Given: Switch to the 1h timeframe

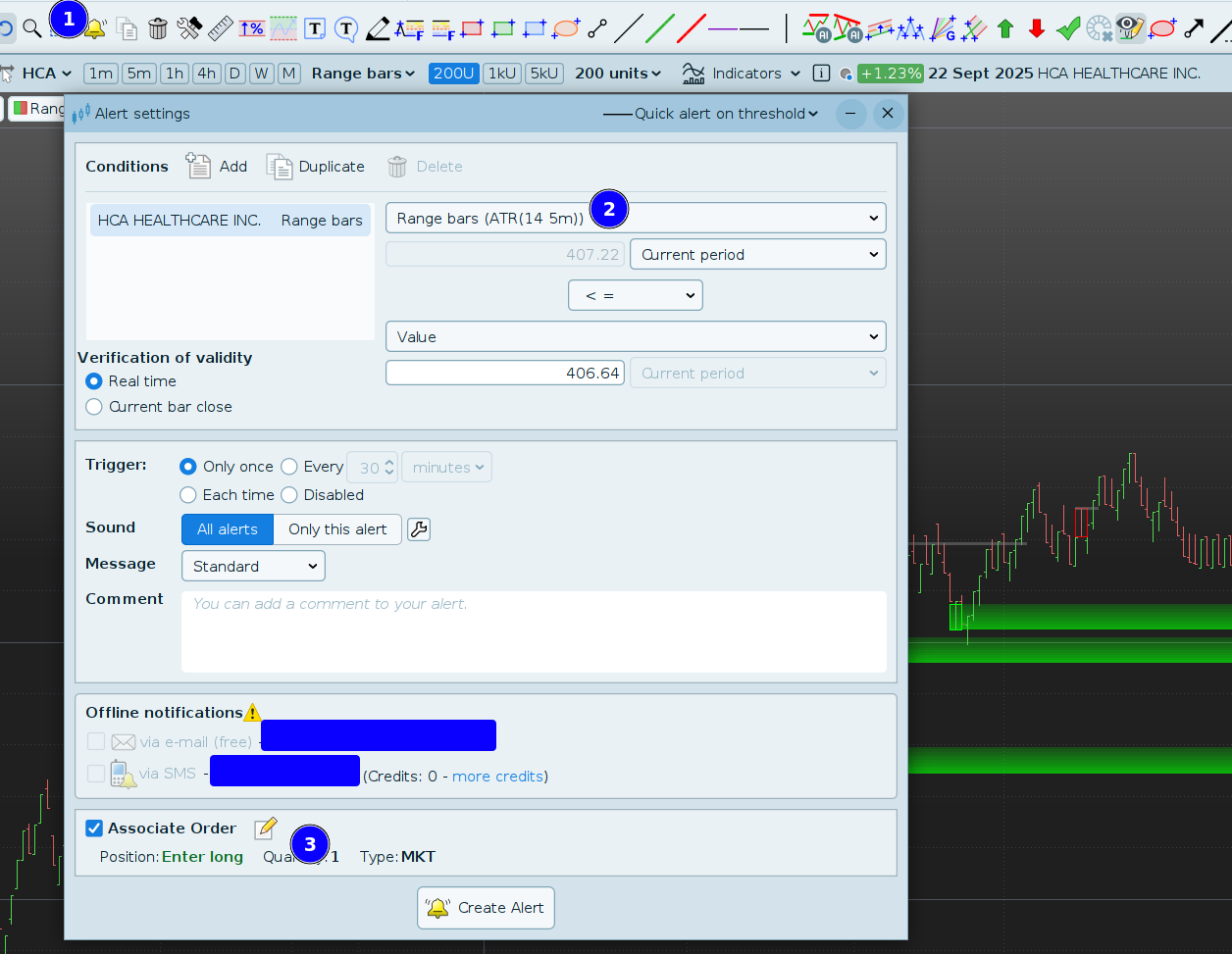Looking at the screenshot, I should pos(175,74).
